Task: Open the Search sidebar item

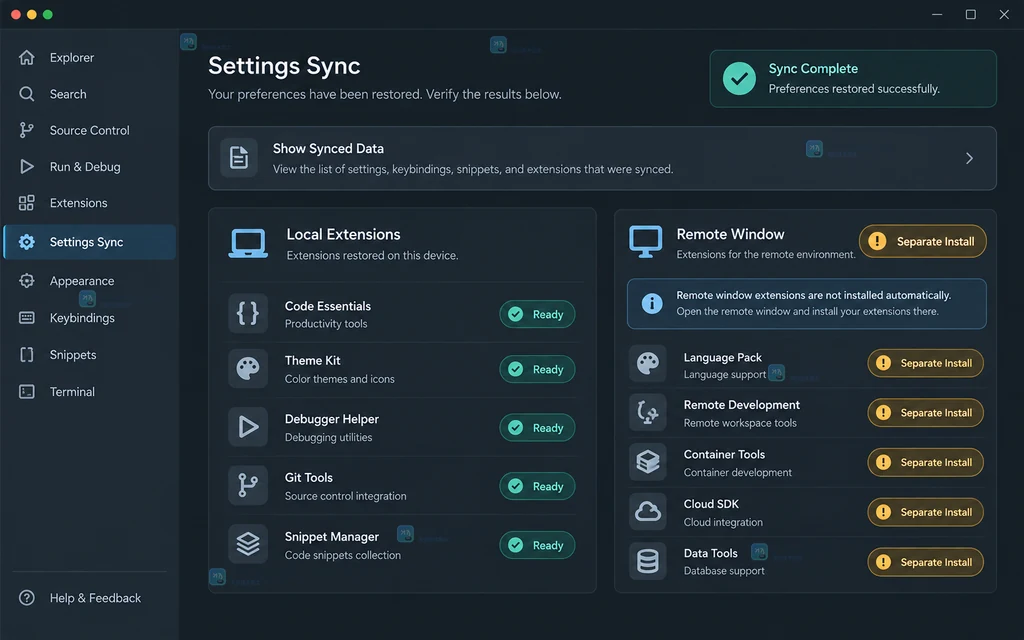Action: [x=89, y=94]
